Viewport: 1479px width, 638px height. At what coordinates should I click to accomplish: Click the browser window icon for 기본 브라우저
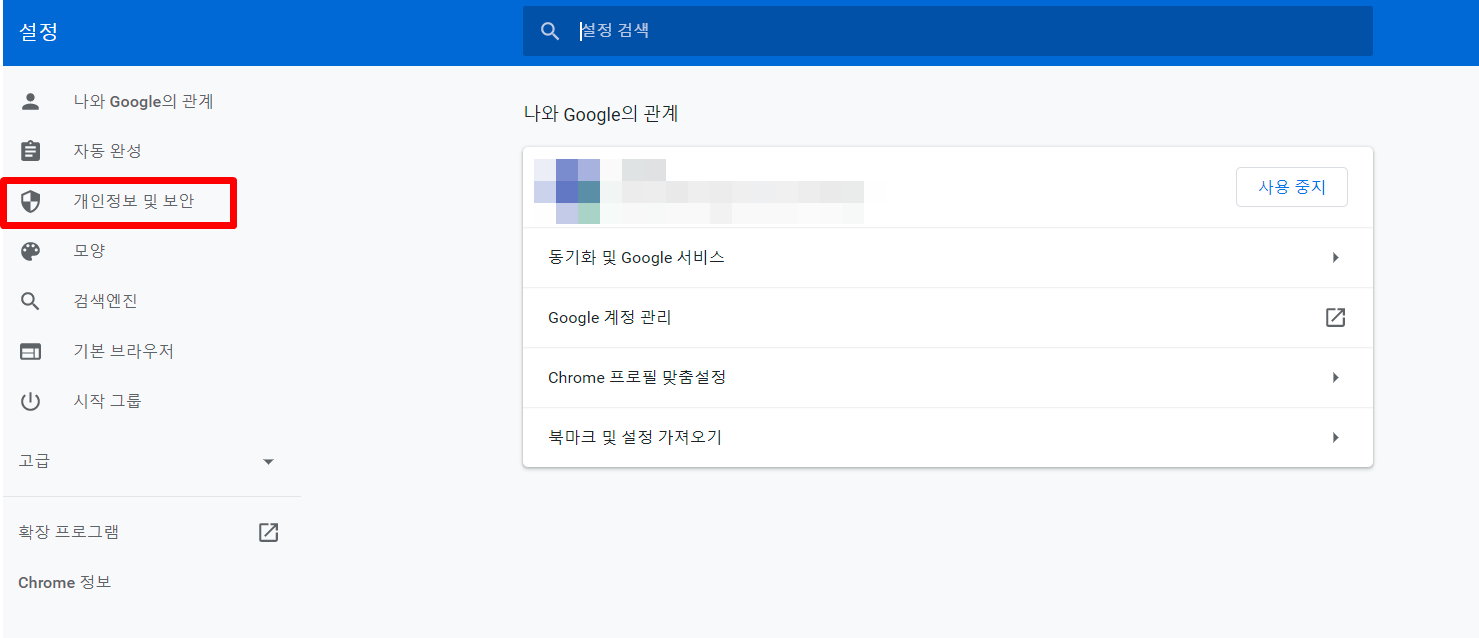pos(31,352)
